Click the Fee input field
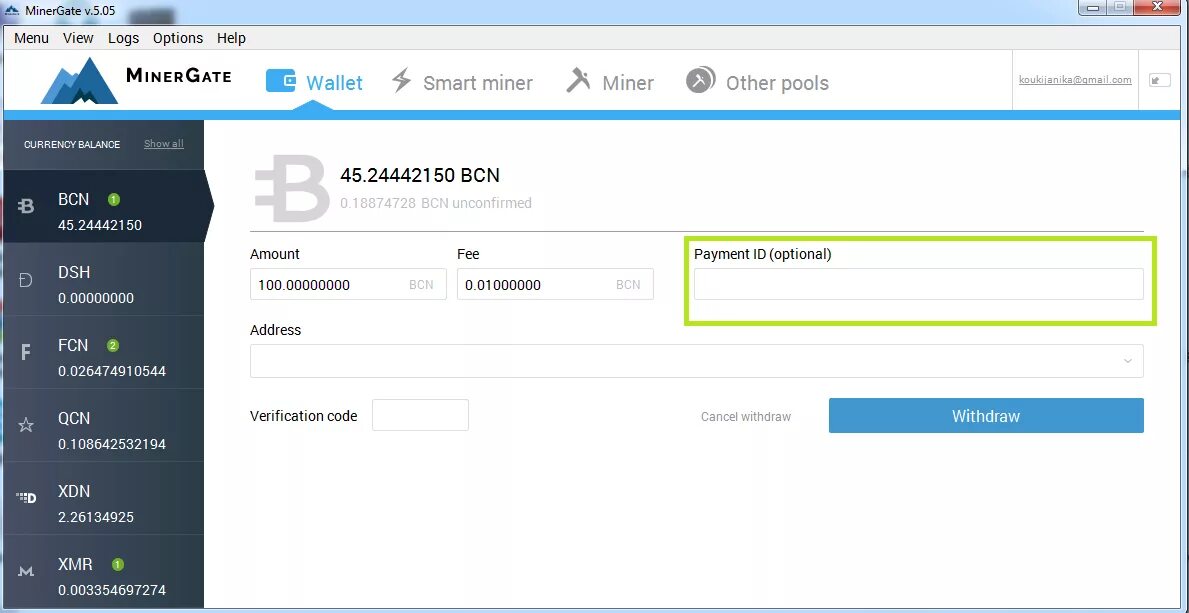Screen dimensions: 1189x613 point(555,284)
